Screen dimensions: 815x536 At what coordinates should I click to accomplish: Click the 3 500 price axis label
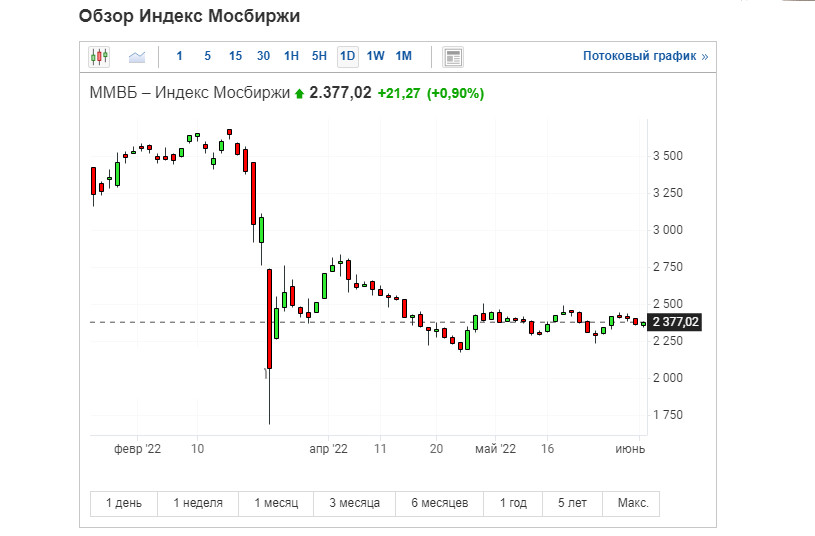pos(667,156)
